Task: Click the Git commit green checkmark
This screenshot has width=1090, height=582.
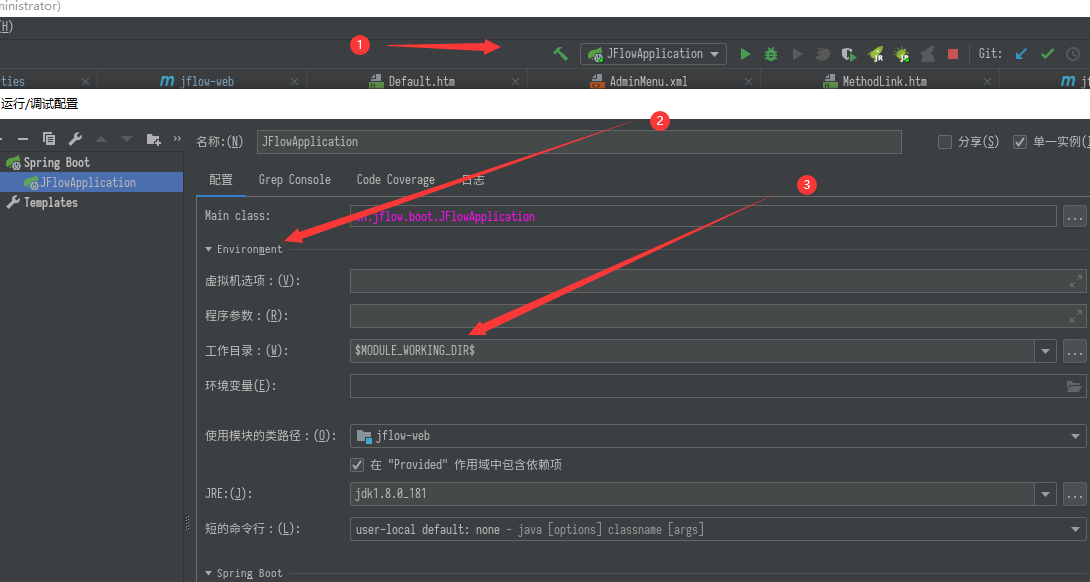Action: tap(1047, 54)
